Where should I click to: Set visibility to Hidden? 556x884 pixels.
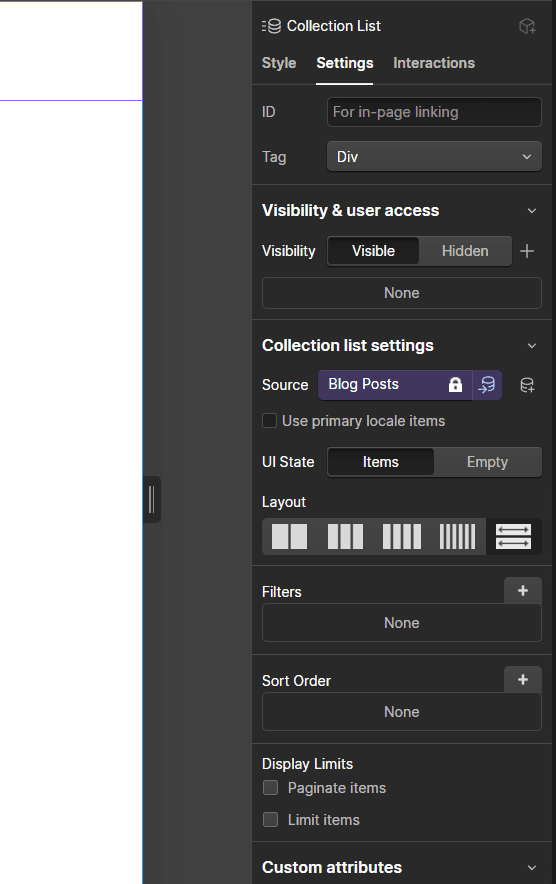click(465, 251)
